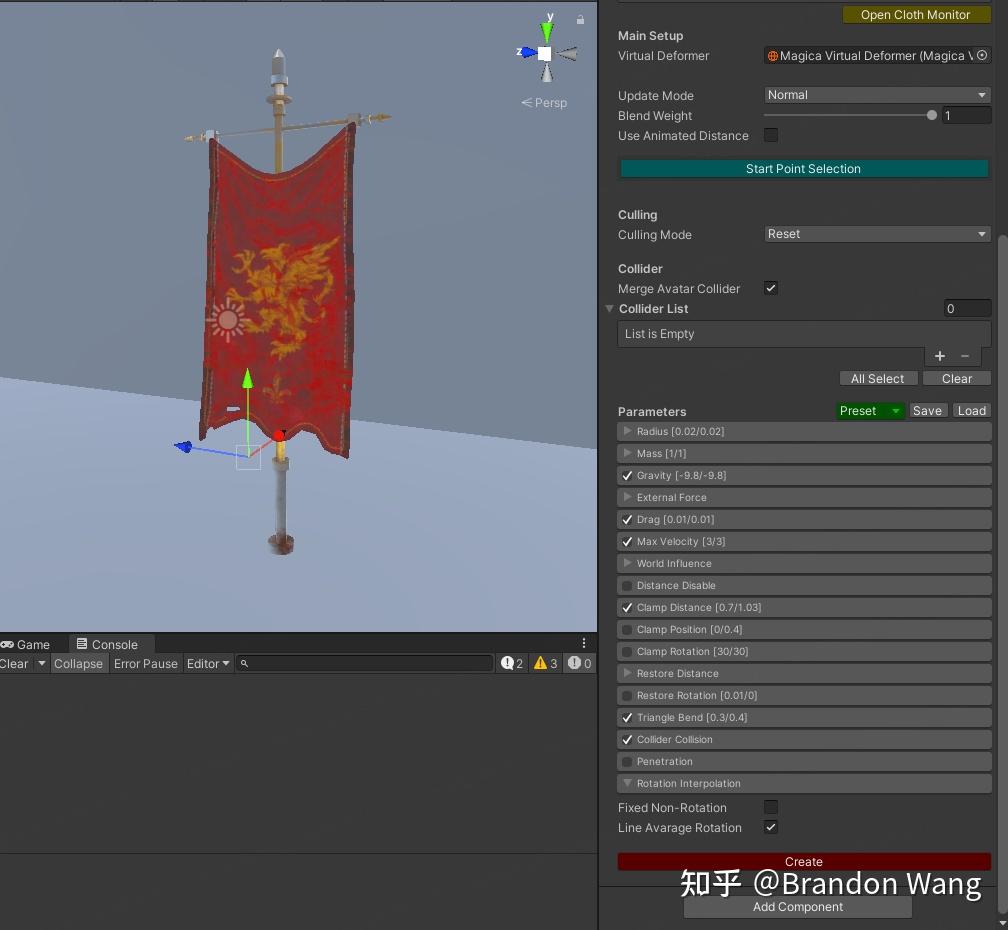
Task: Click the Blend Weight slider handle
Action: pos(932,116)
